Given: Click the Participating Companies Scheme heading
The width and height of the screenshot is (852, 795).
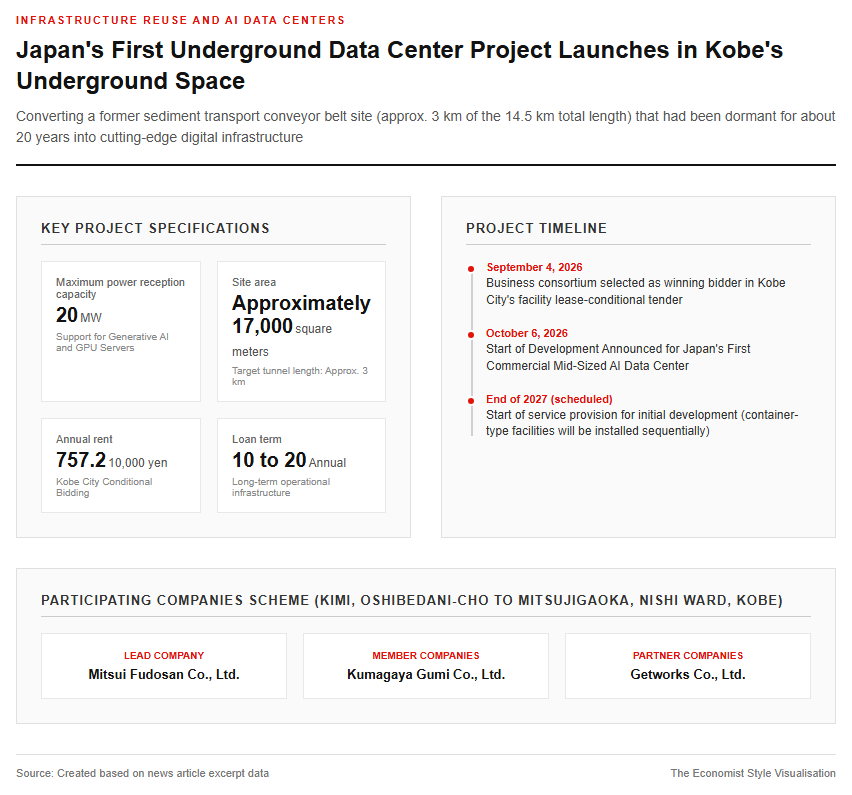Looking at the screenshot, I should [412, 600].
